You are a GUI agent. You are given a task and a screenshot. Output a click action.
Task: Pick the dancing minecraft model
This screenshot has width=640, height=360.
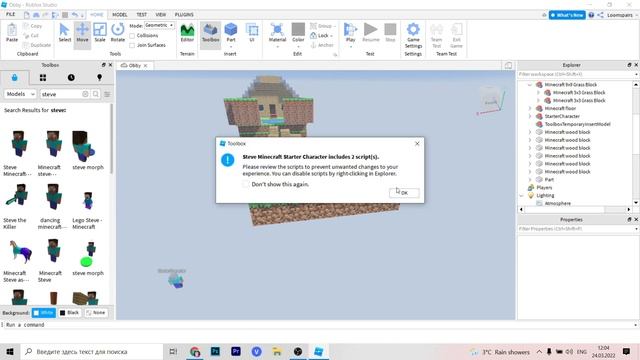tap(53, 197)
